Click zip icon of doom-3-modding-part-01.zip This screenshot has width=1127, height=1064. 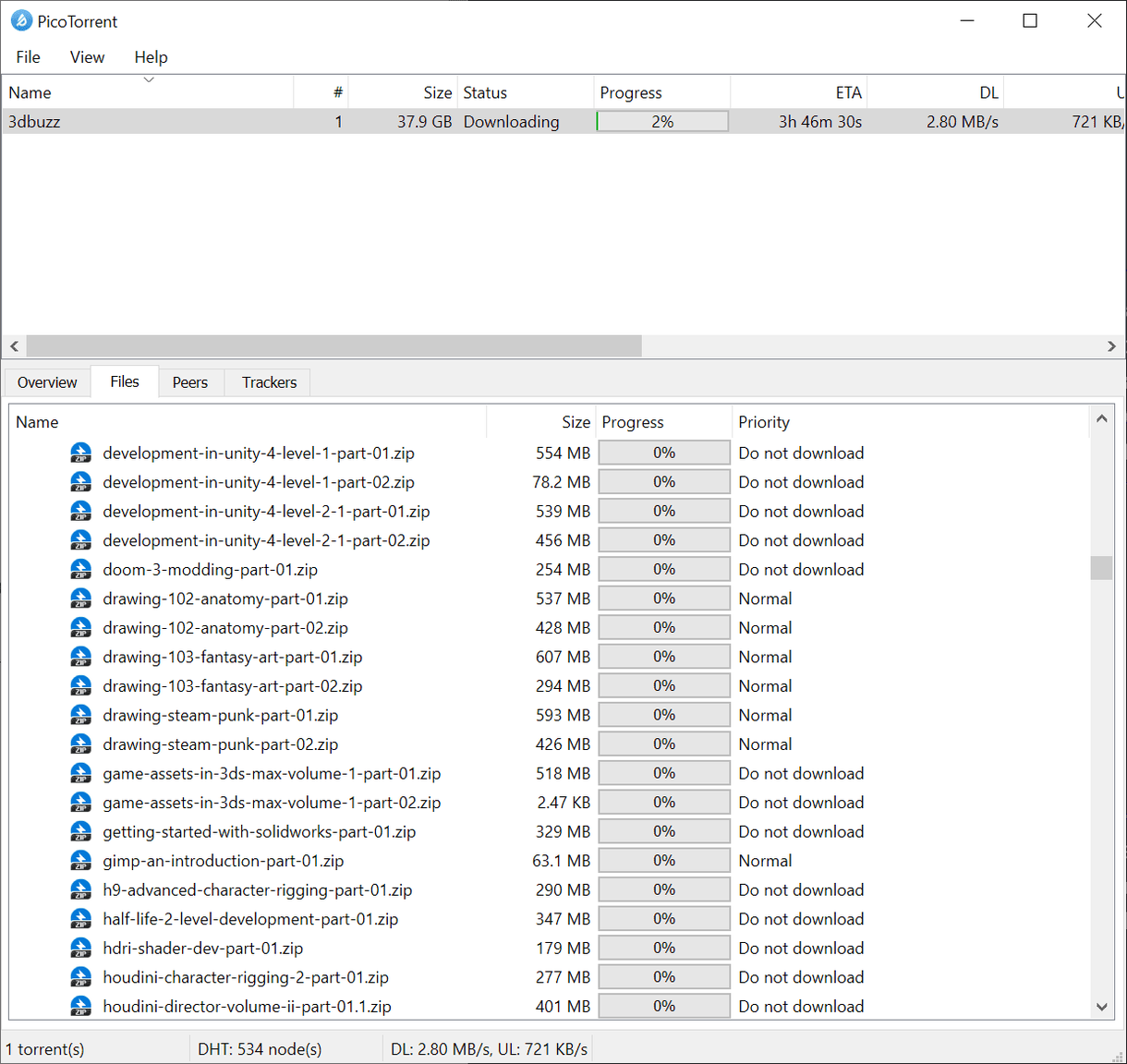click(x=81, y=569)
